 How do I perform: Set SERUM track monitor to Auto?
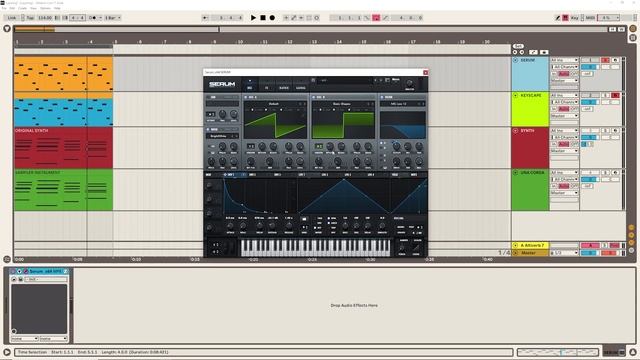(x=564, y=74)
